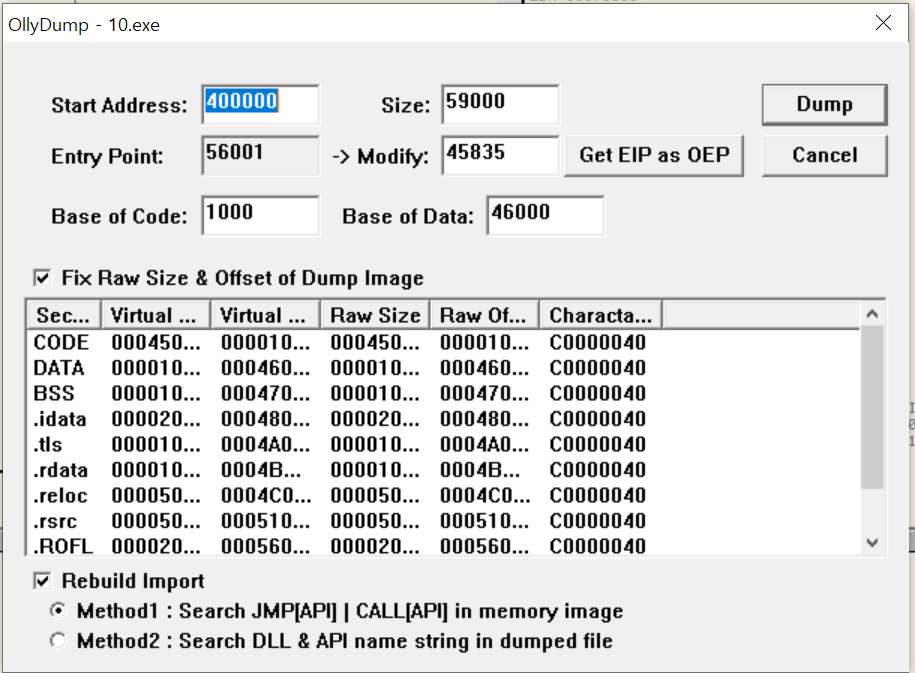Select Method2 search DLL & API radio
Viewport: 915px width, 673px height.
click(x=58, y=640)
